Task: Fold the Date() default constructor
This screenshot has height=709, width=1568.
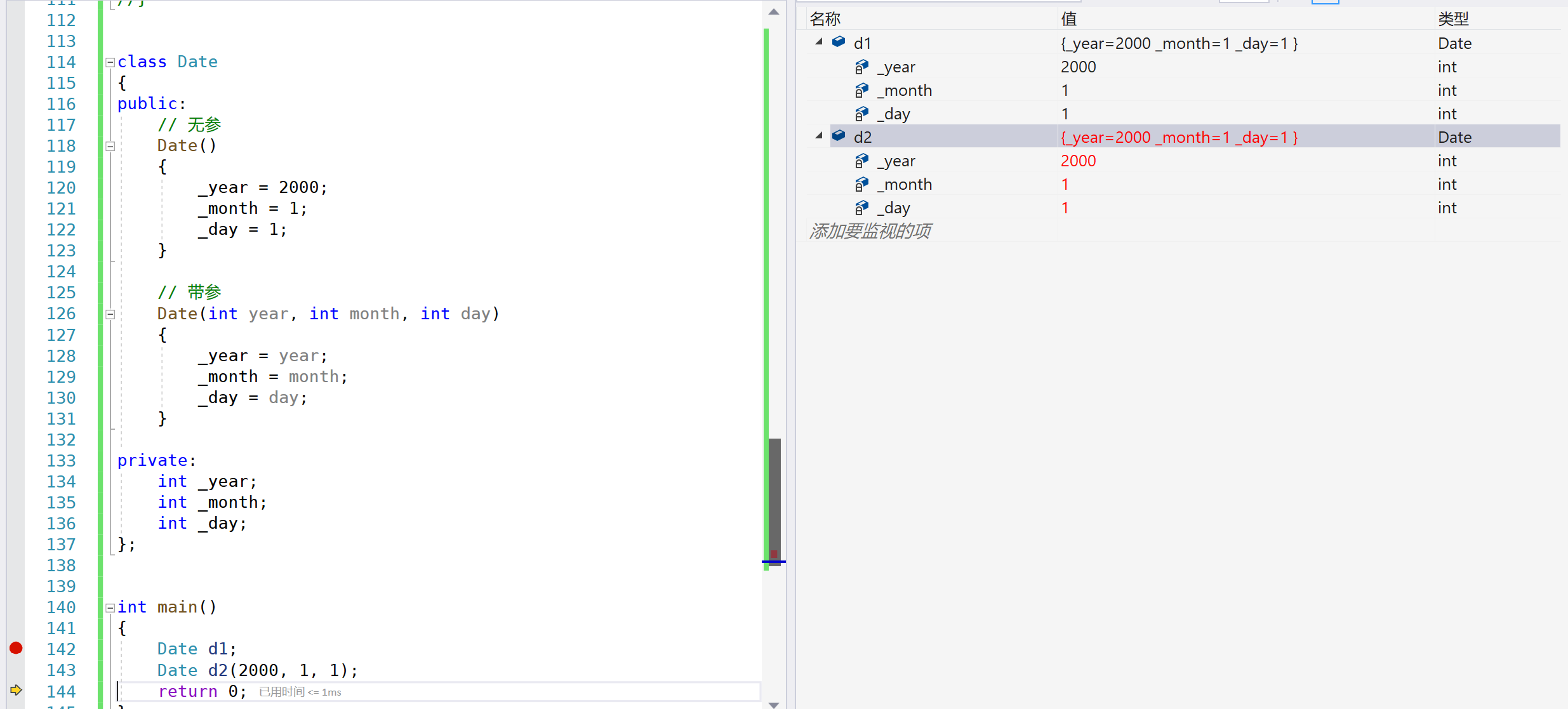Action: [x=110, y=146]
